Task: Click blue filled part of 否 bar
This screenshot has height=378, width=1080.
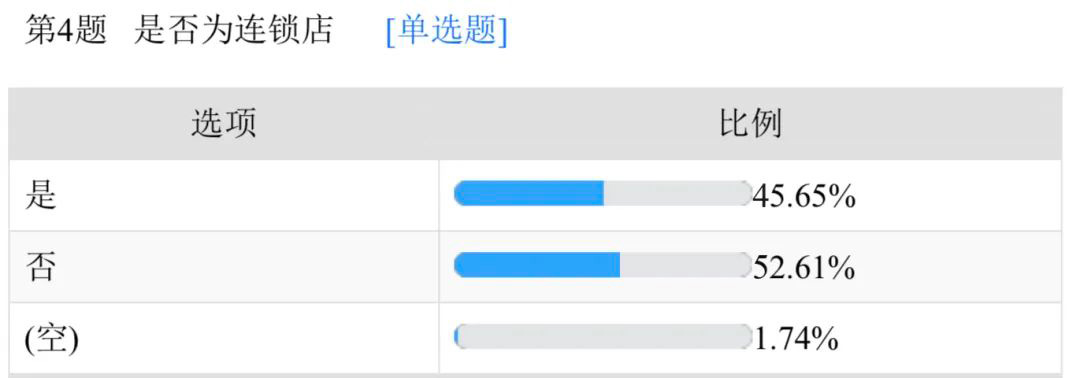Action: click(537, 265)
